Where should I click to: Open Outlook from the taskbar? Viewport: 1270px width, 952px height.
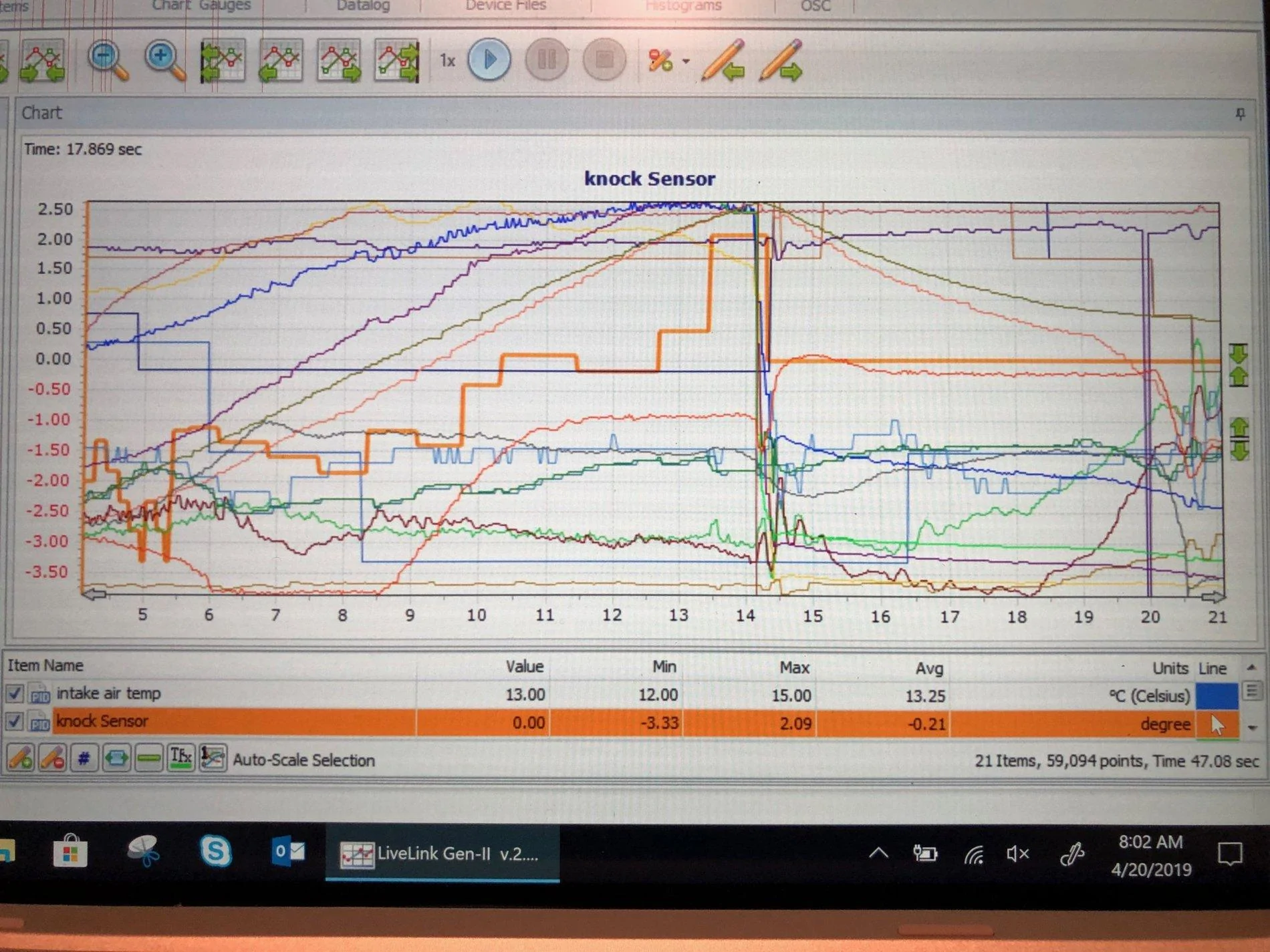pos(288,852)
